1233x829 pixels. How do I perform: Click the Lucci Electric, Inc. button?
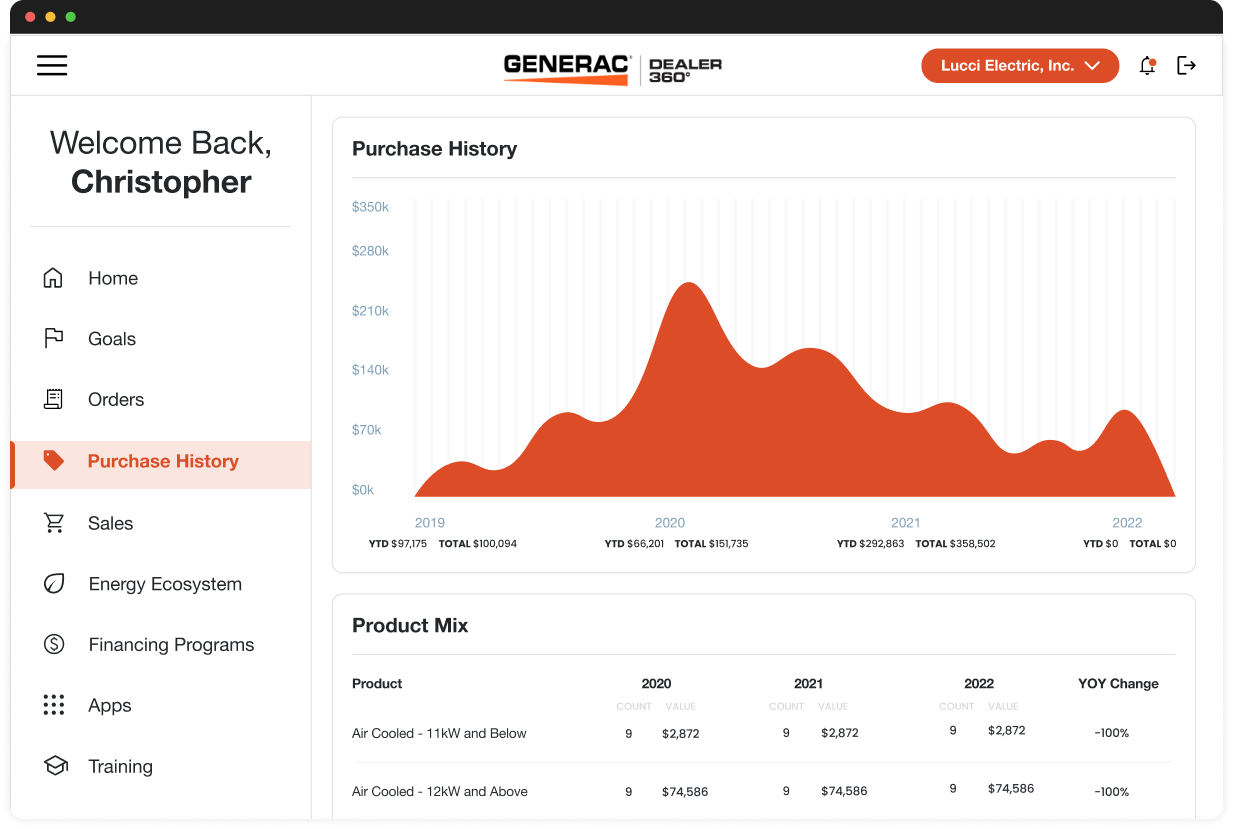[x=1019, y=65]
